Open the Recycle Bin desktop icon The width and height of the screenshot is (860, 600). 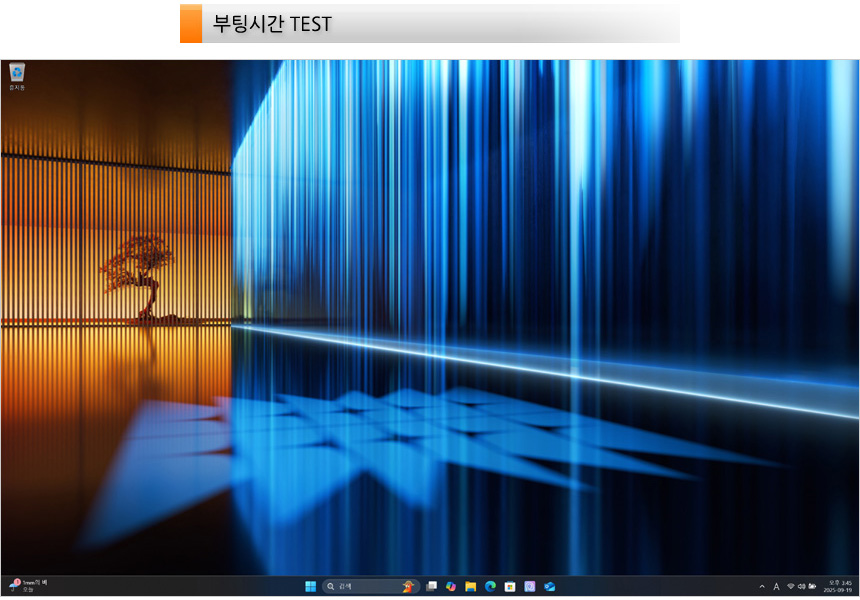17,74
